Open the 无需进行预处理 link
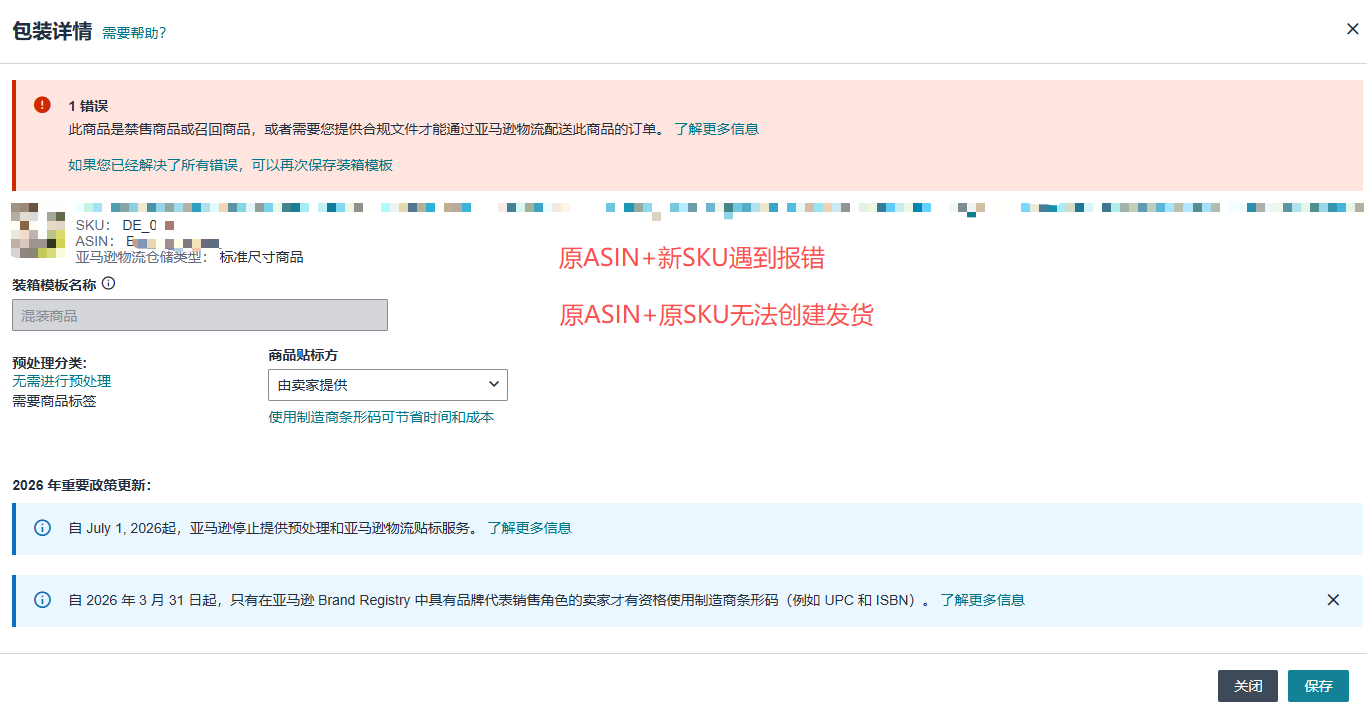1367x715 pixels. (x=61, y=381)
